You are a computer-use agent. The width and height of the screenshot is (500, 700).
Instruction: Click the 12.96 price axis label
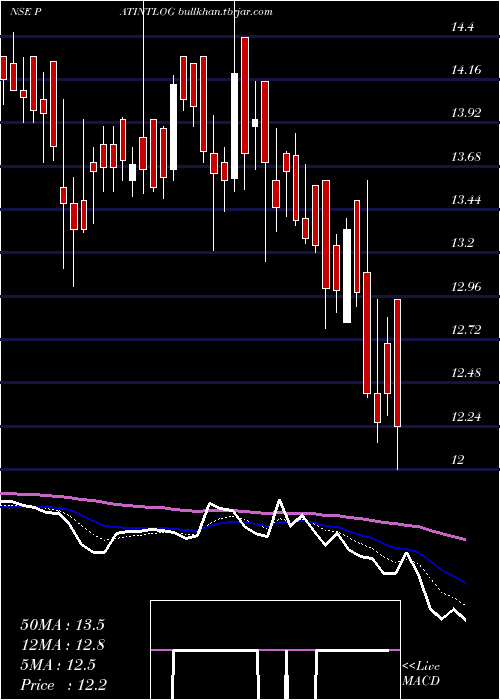[x=466, y=286]
